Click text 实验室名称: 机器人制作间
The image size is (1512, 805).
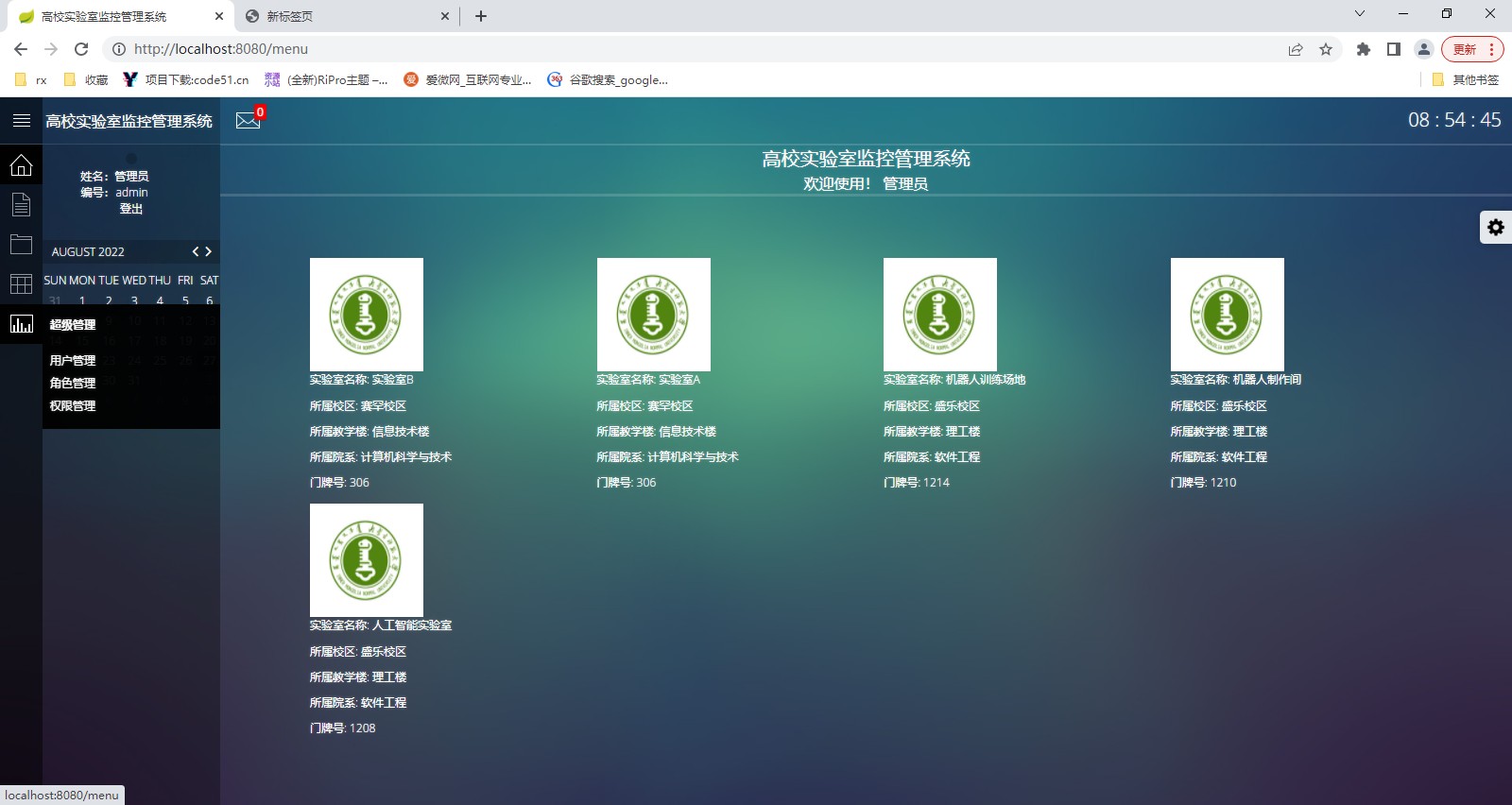pos(1236,380)
